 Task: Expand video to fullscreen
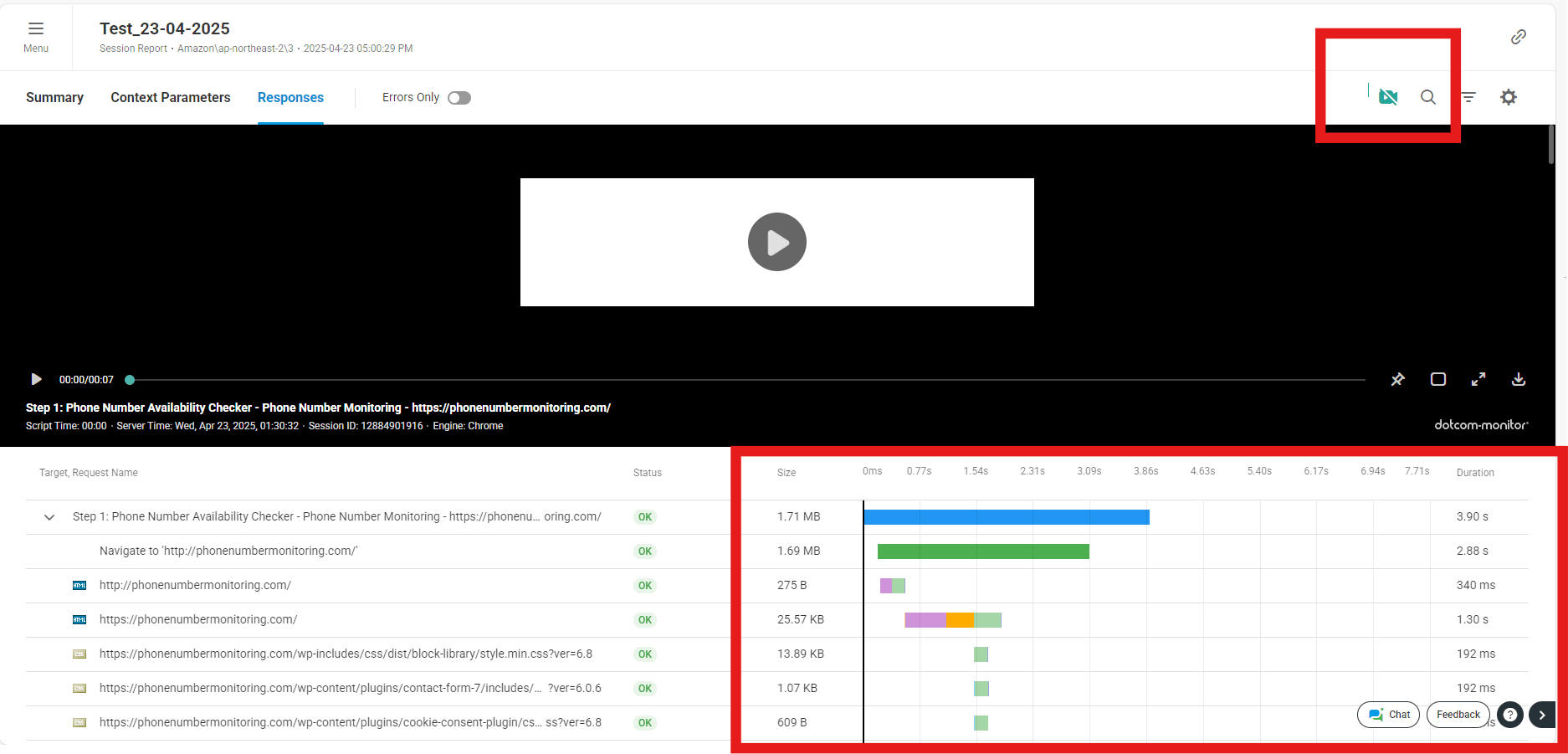[x=1478, y=379]
